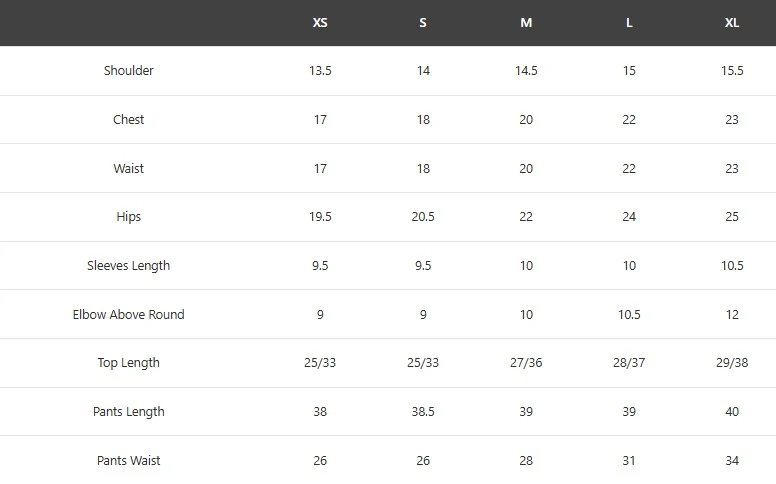Image resolution: width=776 pixels, height=484 pixels.
Task: Select the Shoulder row label
Action: [x=129, y=71]
